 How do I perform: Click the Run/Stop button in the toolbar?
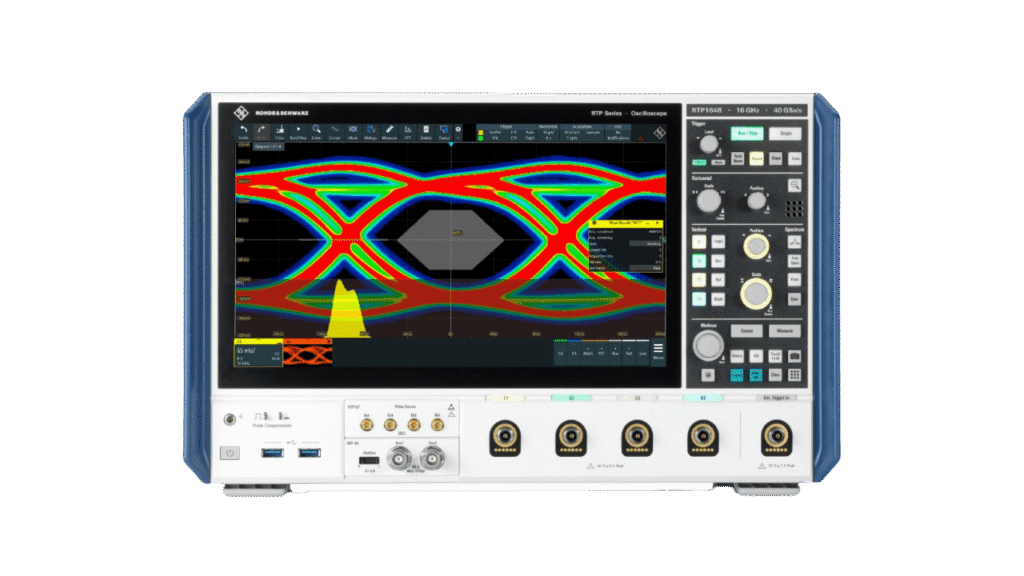point(297,132)
